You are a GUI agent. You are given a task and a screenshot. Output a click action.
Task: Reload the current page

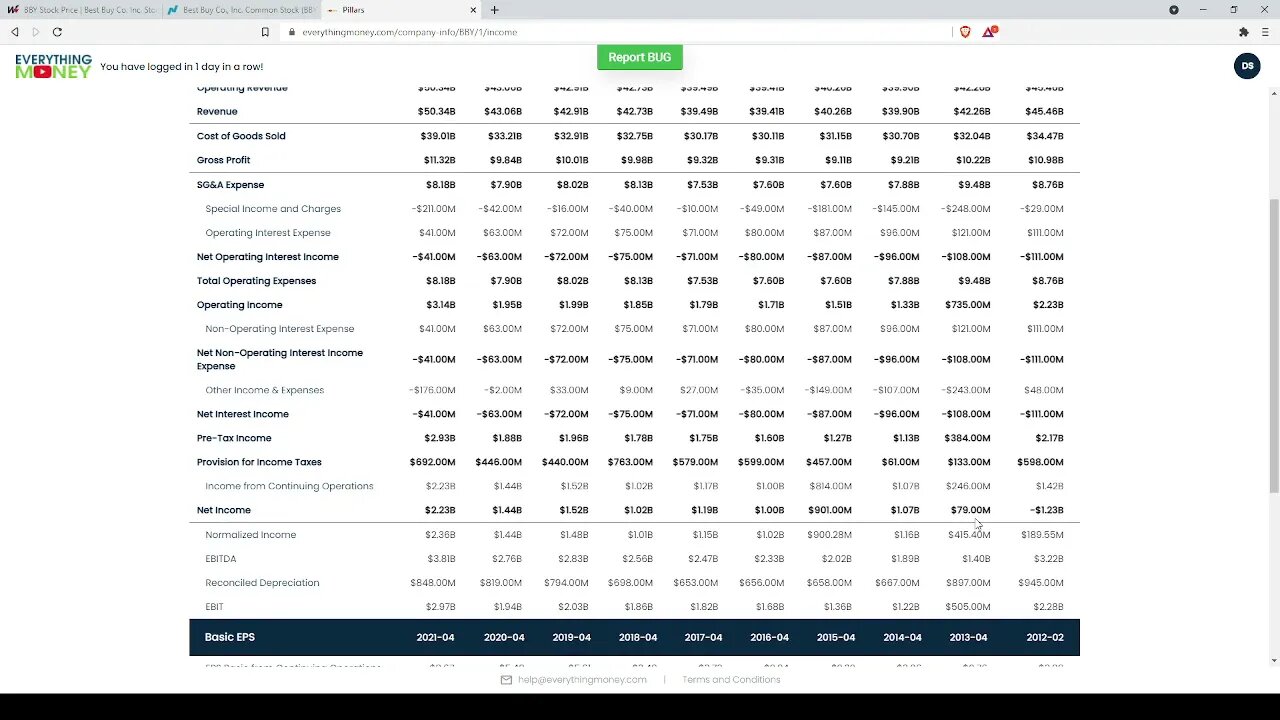click(57, 32)
